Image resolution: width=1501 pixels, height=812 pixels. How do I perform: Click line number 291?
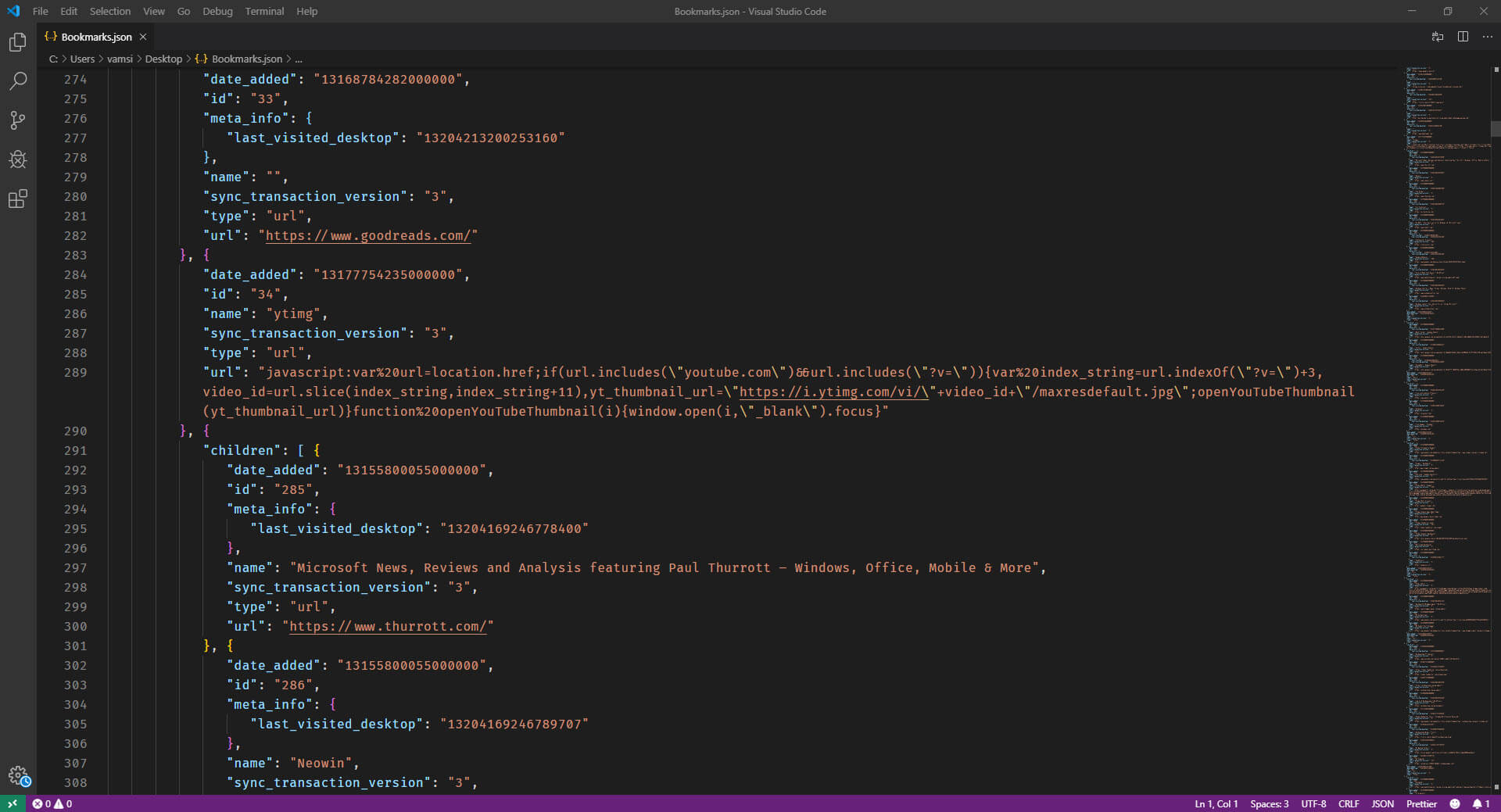(75, 451)
